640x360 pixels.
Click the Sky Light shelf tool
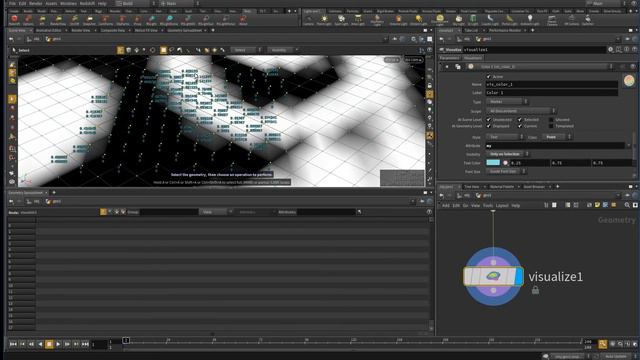pos(458,20)
